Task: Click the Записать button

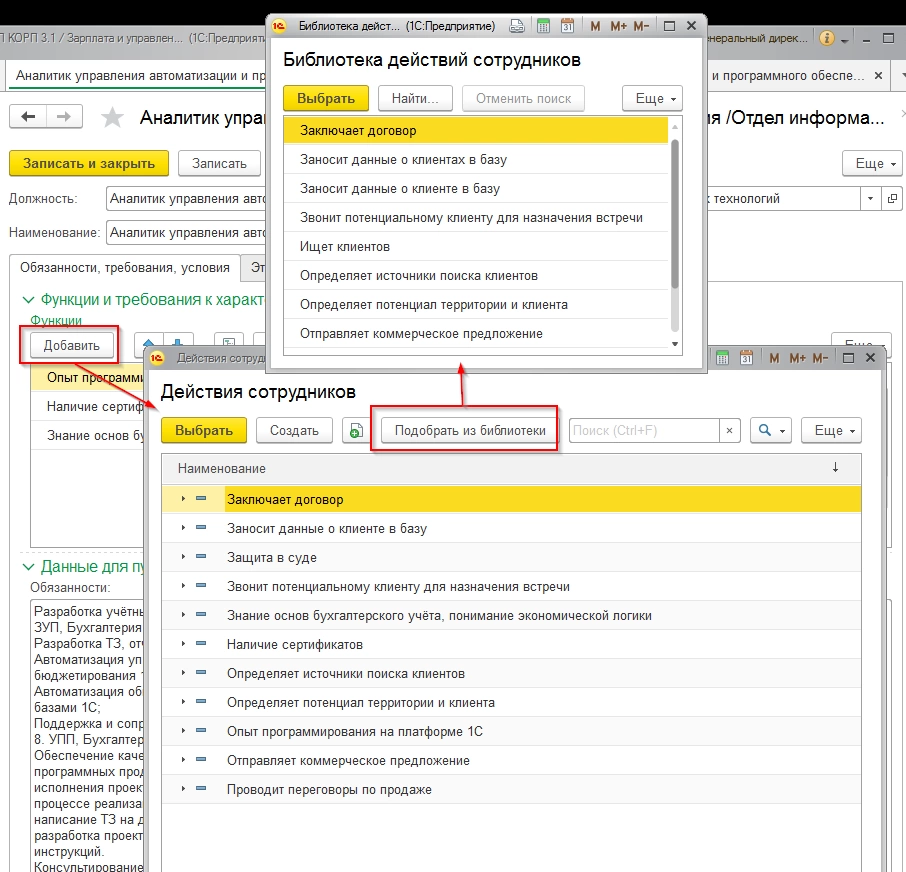Action: (x=219, y=164)
